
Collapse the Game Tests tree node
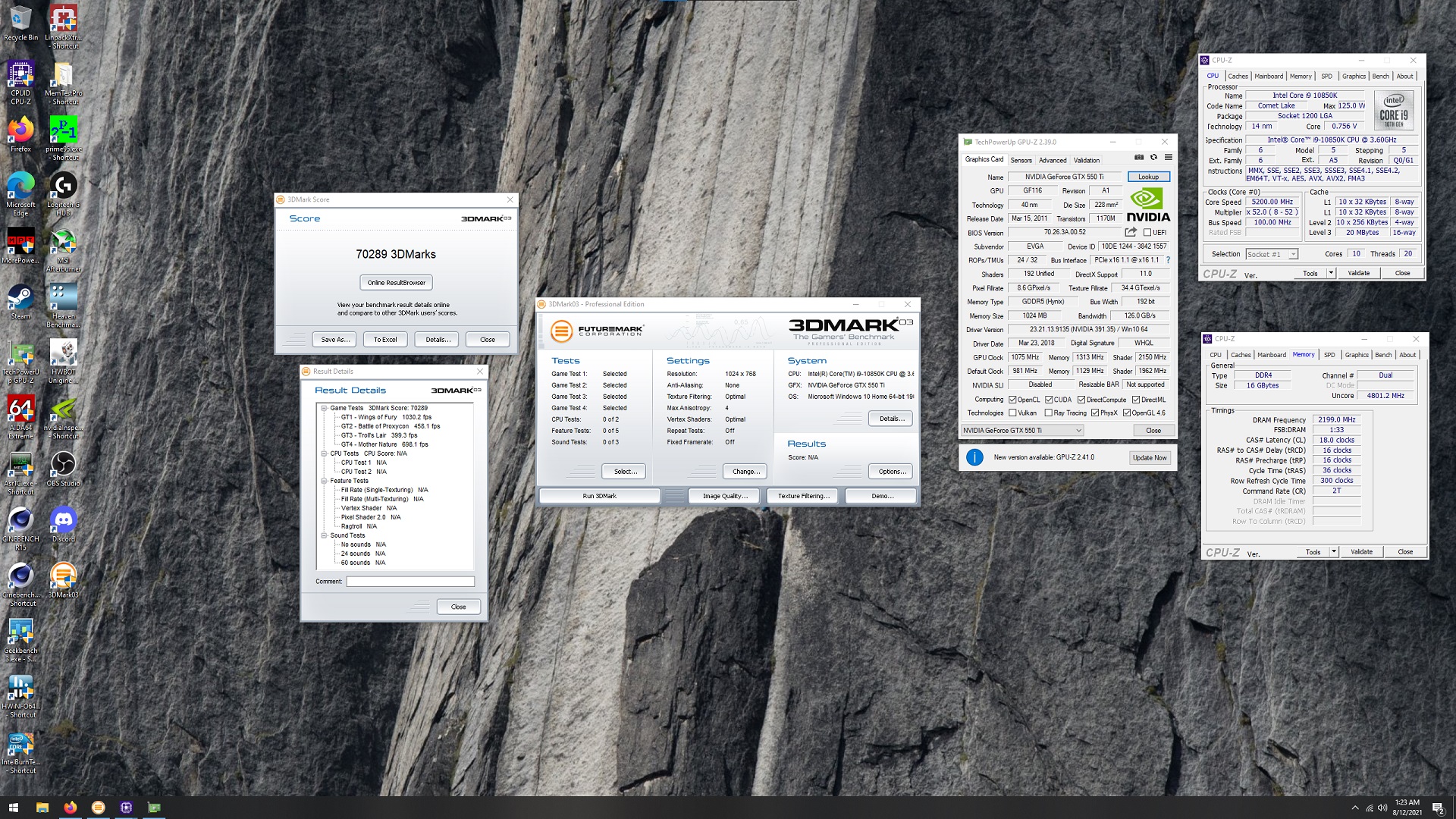(x=324, y=408)
